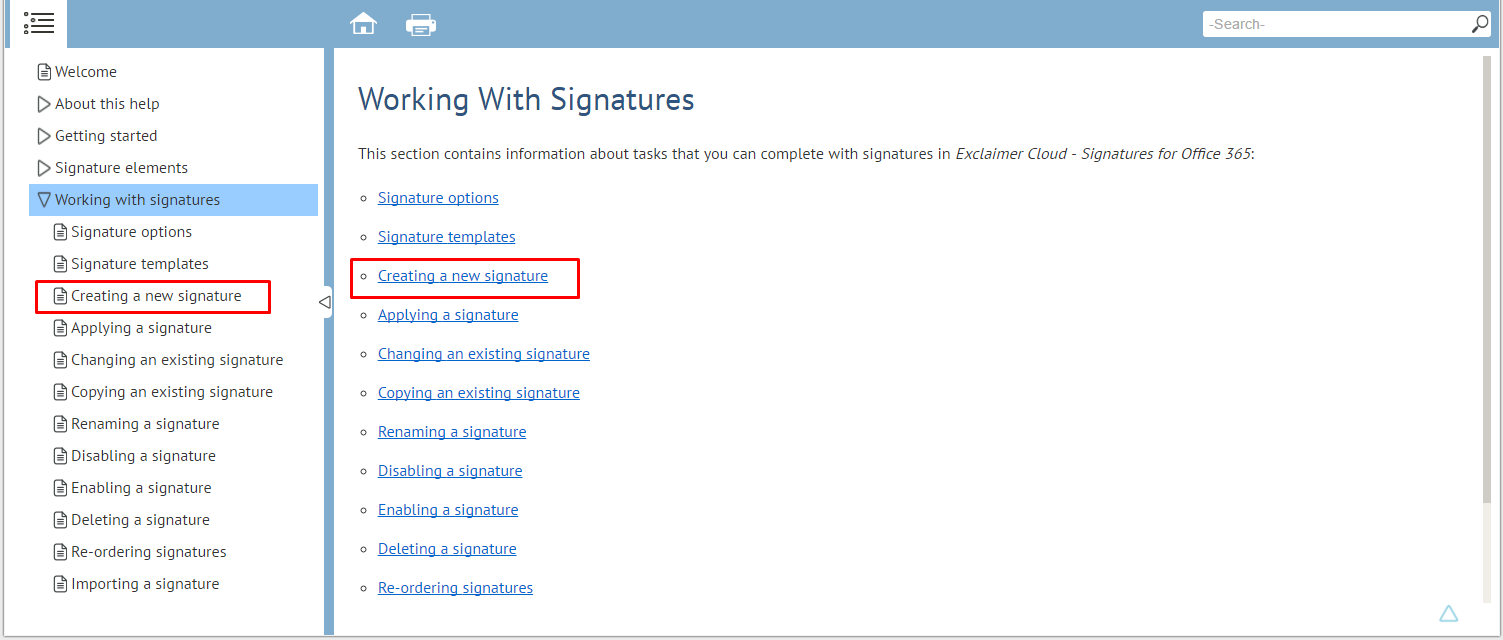Click the vertical scrollbar of the content pane
1503x640 pixels.
click(x=1486, y=300)
